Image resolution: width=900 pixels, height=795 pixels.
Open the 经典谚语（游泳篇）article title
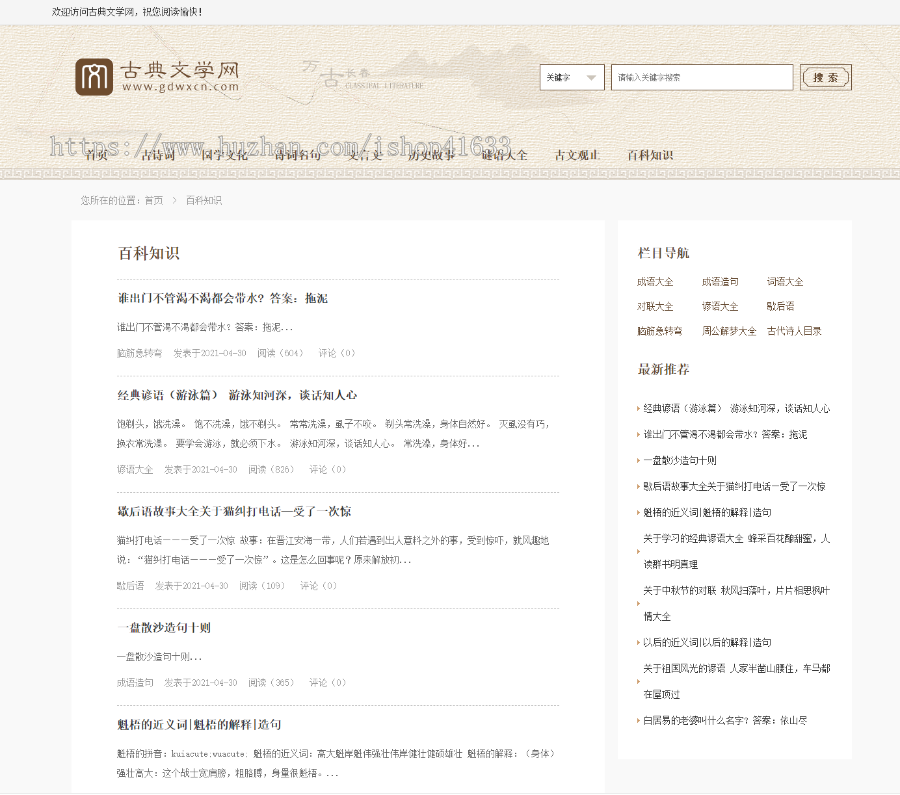coord(237,395)
